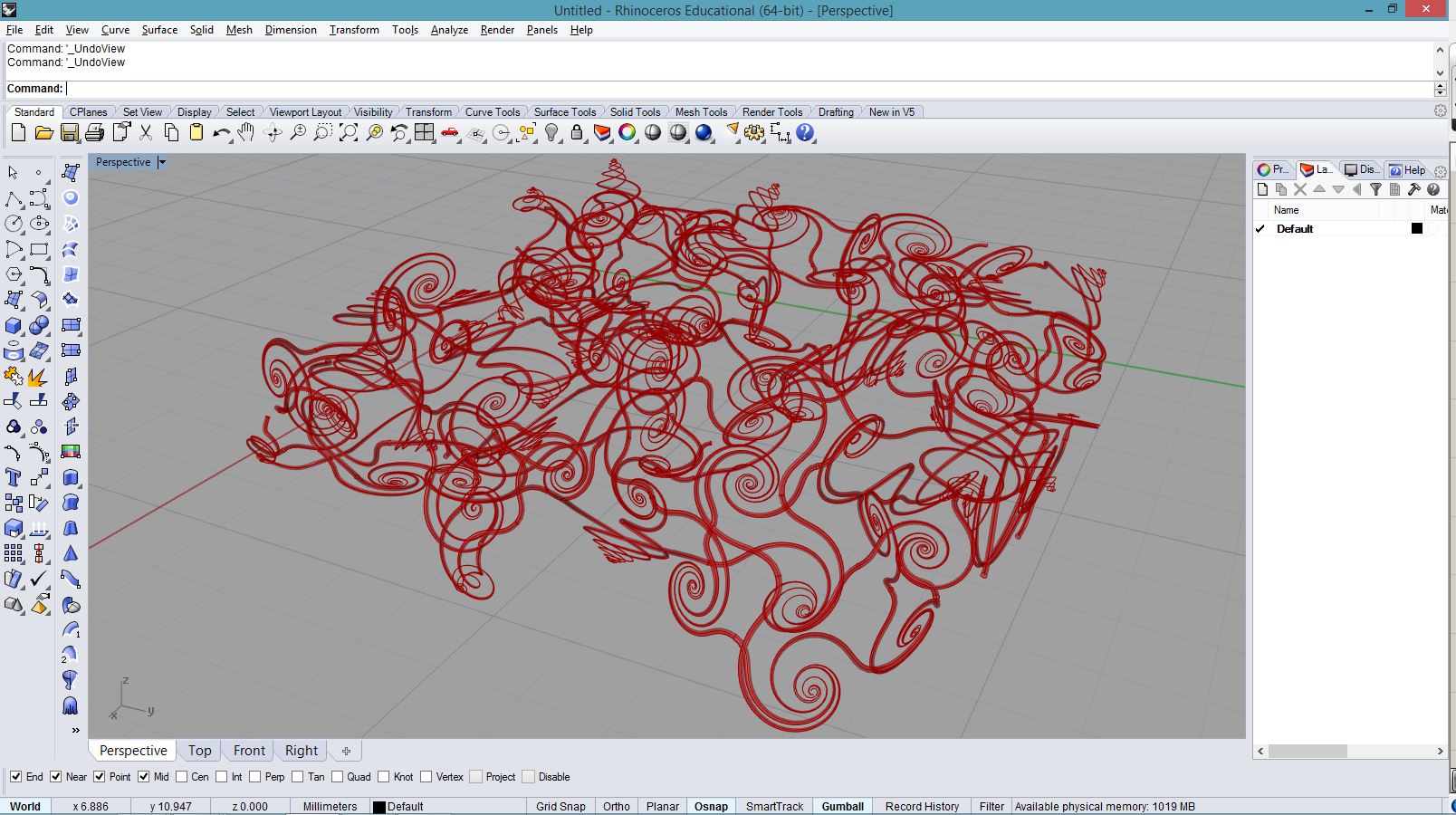Click the light bulb hide objects icon
This screenshot has width=1456, height=815.
pos(551,133)
